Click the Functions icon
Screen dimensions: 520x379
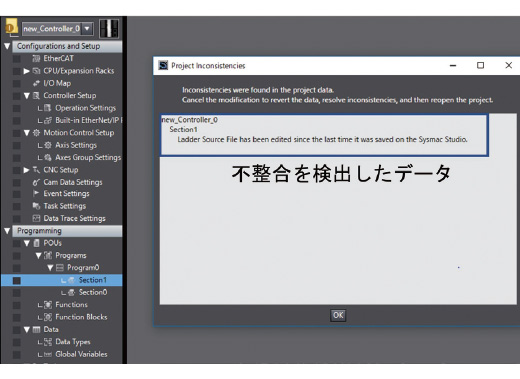click(48, 305)
